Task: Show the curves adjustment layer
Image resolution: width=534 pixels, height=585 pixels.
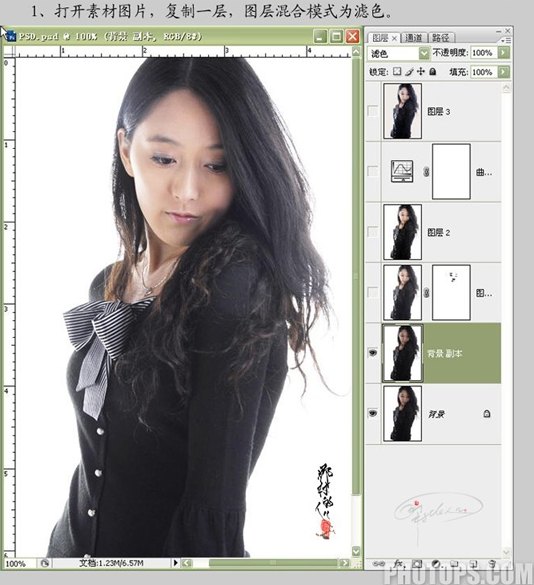Action: pos(373,171)
